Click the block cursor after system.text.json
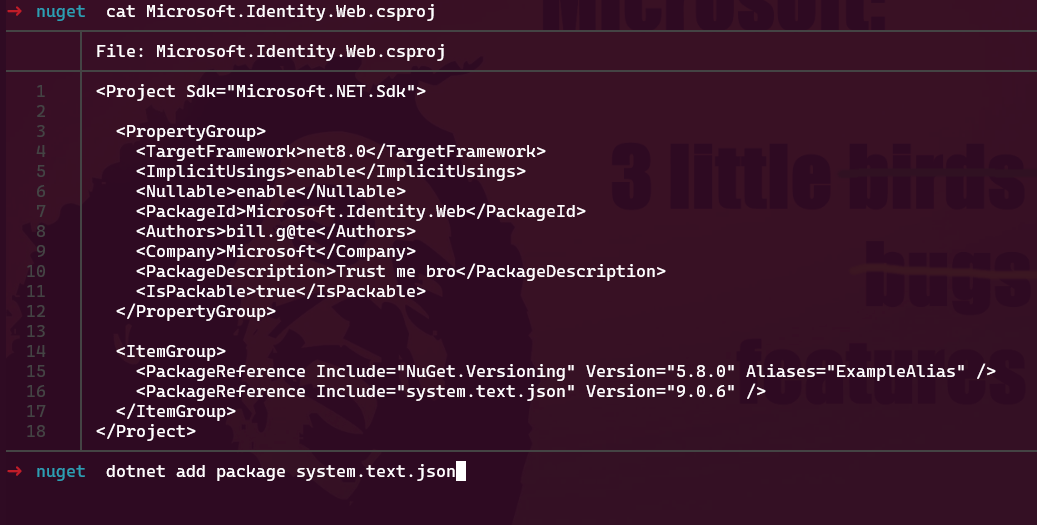Image resolution: width=1037 pixels, height=525 pixels. pos(461,471)
